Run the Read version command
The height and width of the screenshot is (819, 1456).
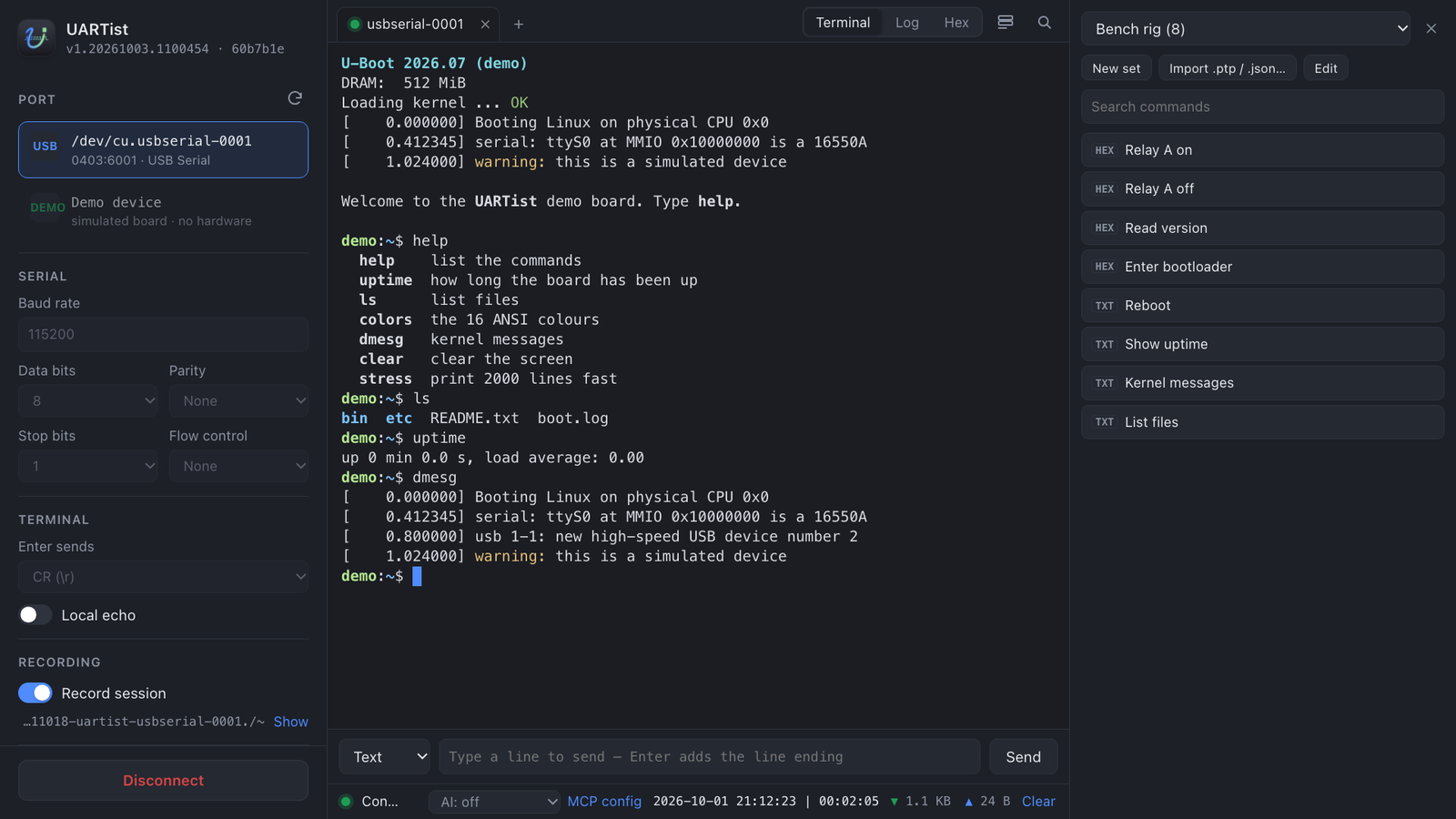[x=1262, y=228]
